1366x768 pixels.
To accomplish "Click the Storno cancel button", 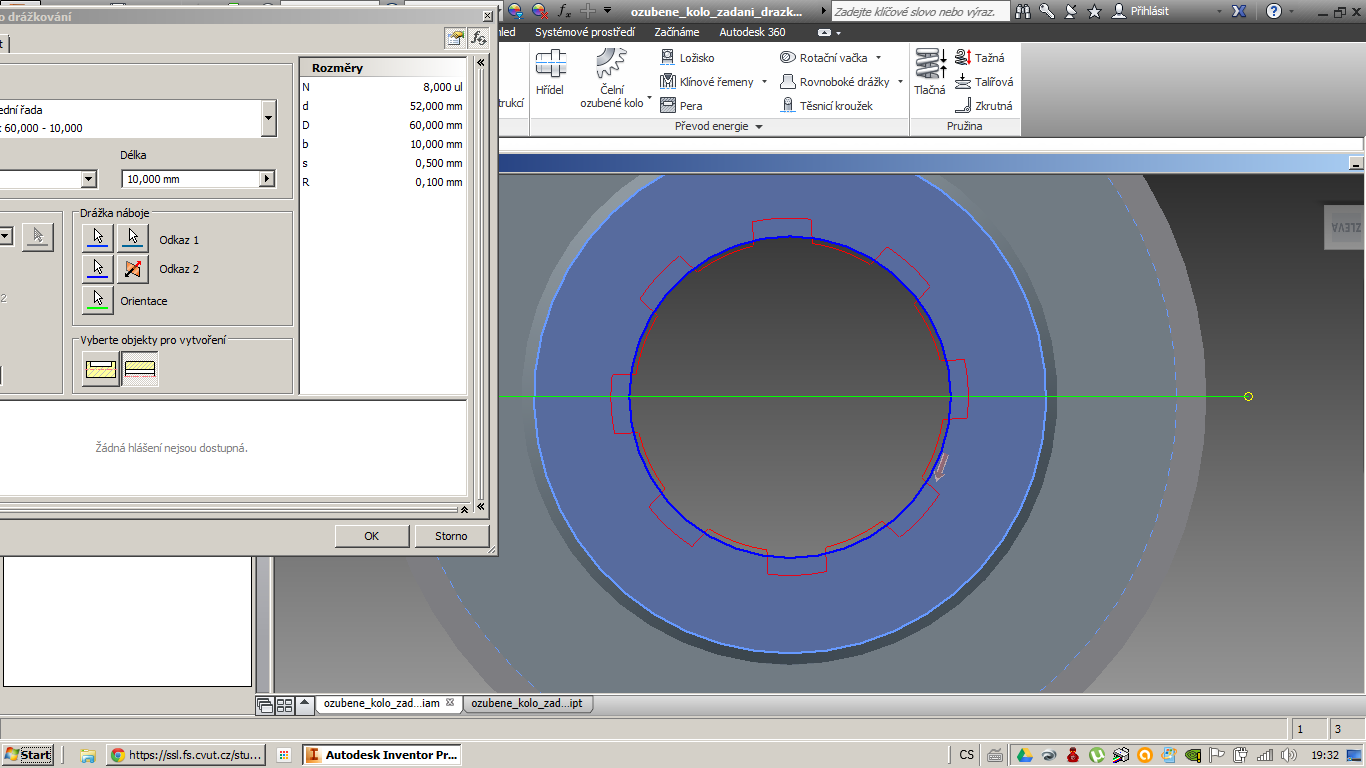I will [451, 536].
